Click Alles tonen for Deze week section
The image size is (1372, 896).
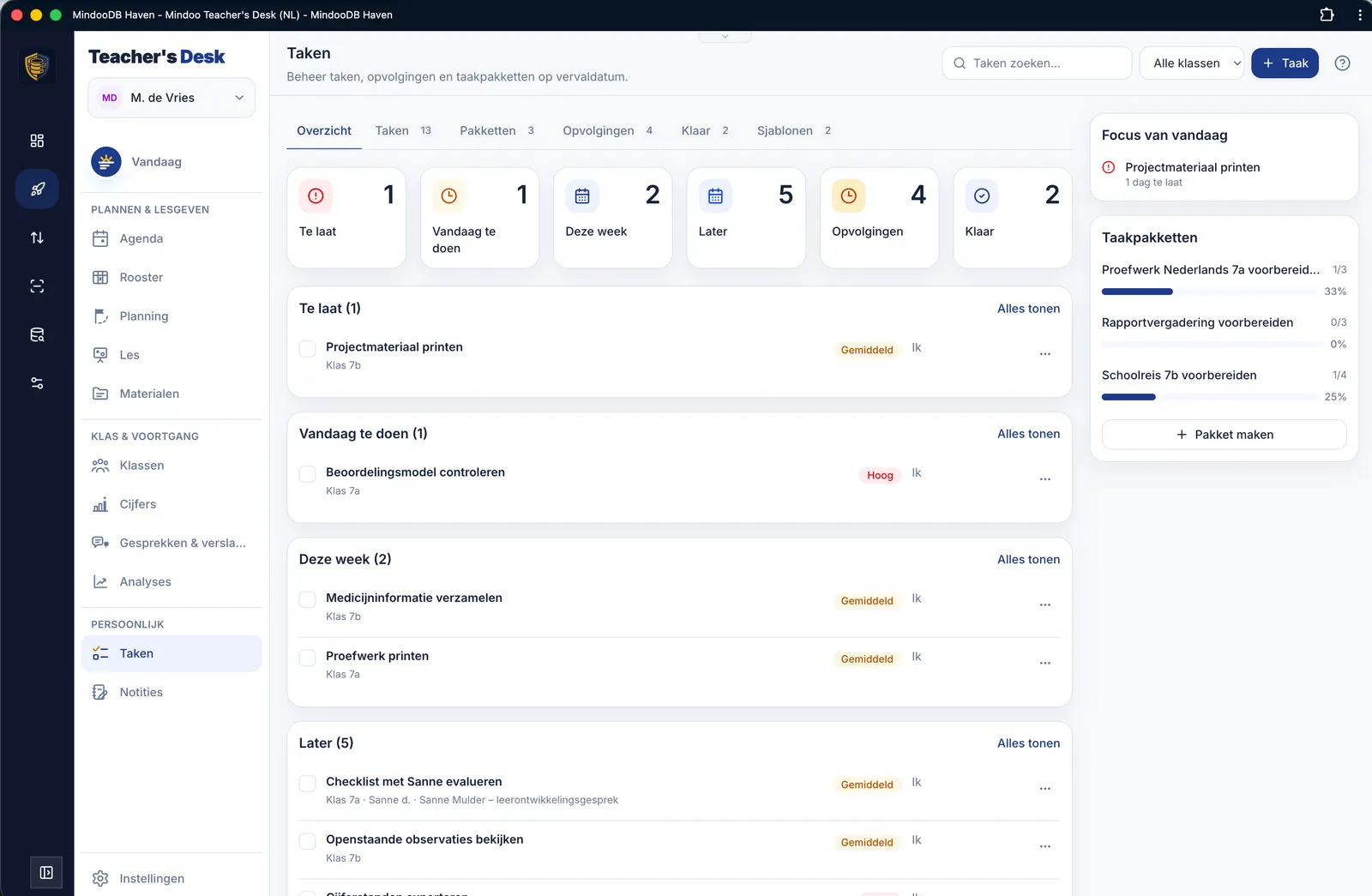(x=1028, y=559)
